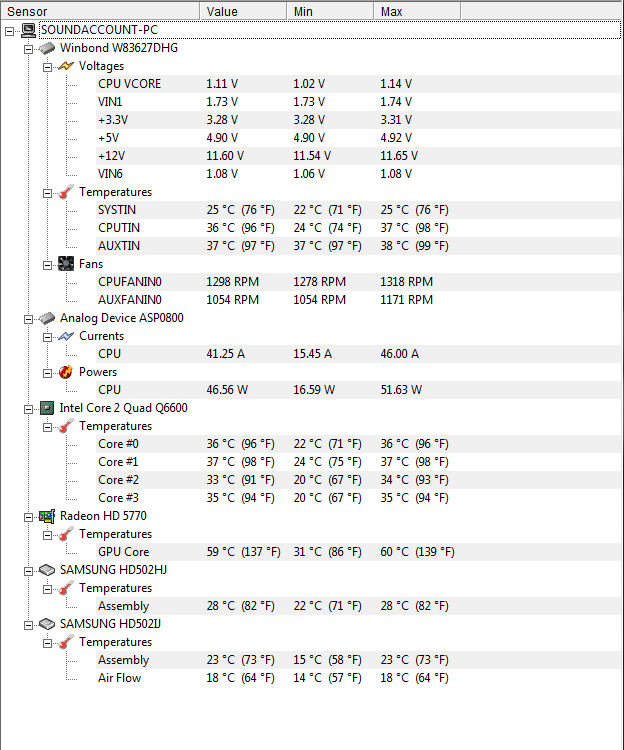
Task: Select the +12V voltage row
Action: pyautogui.click(x=360, y=156)
